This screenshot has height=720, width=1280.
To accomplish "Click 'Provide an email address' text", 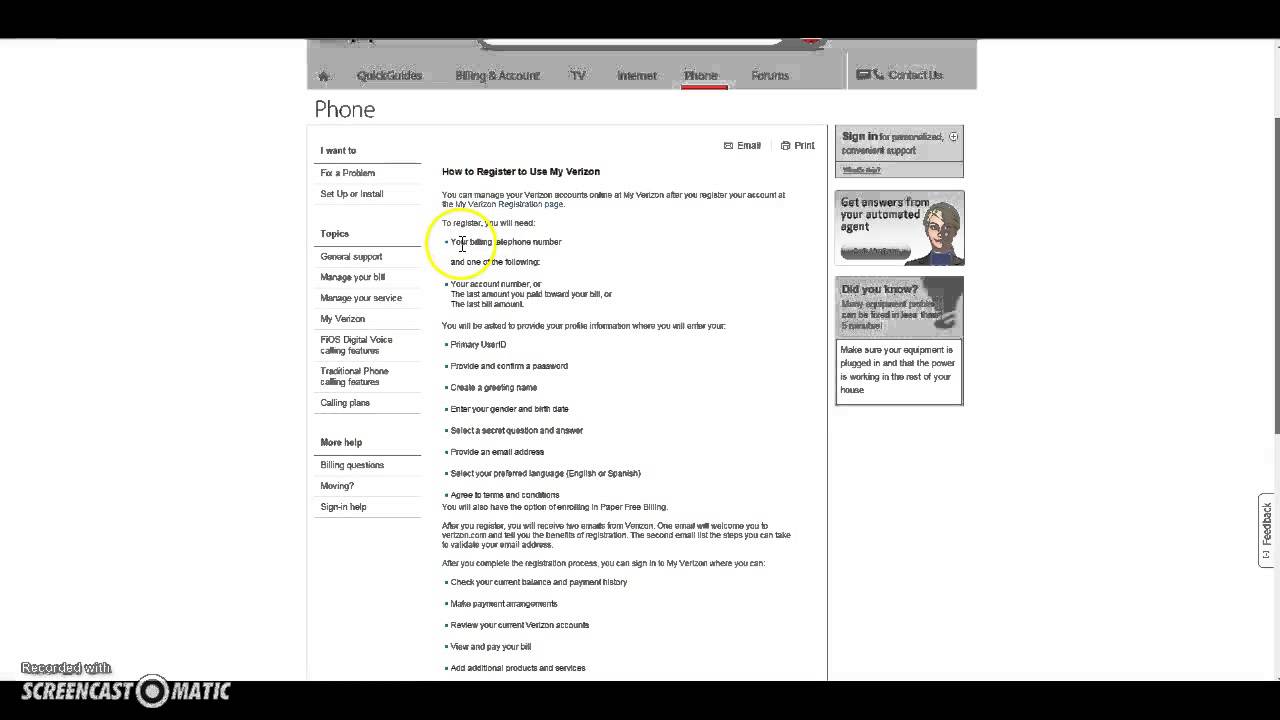I will 497,452.
